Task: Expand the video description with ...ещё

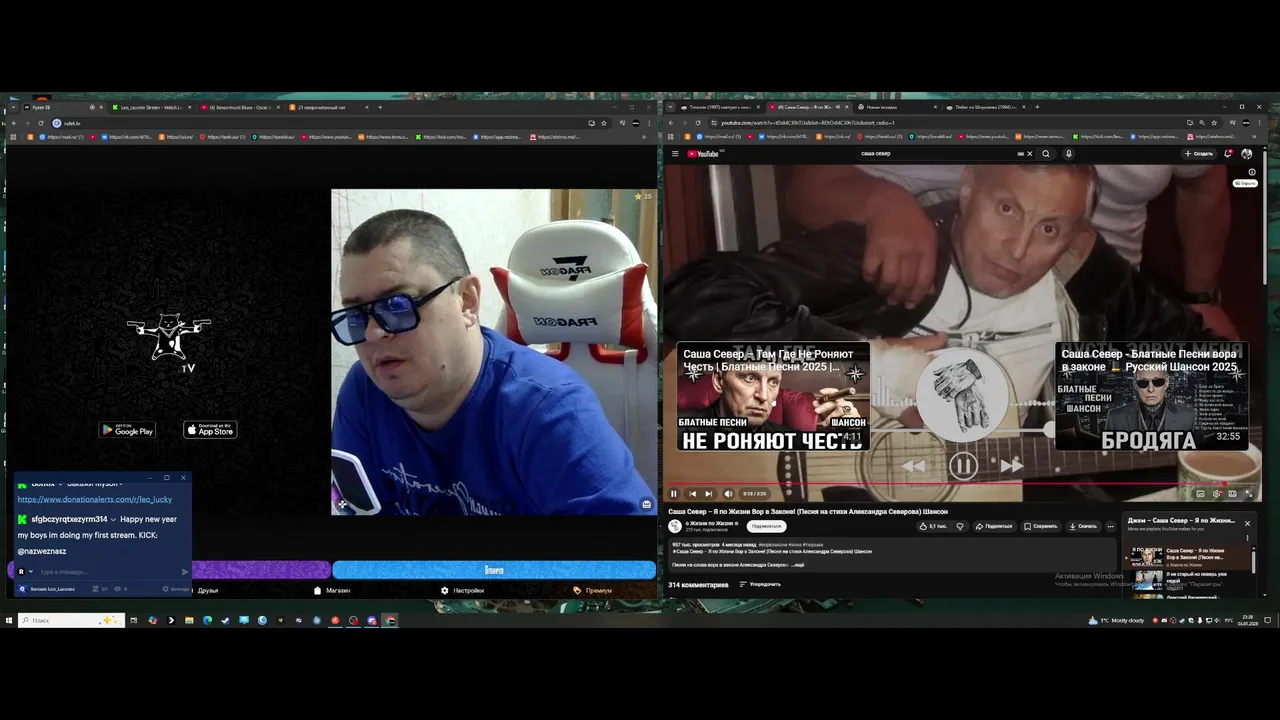Action: [x=798, y=565]
